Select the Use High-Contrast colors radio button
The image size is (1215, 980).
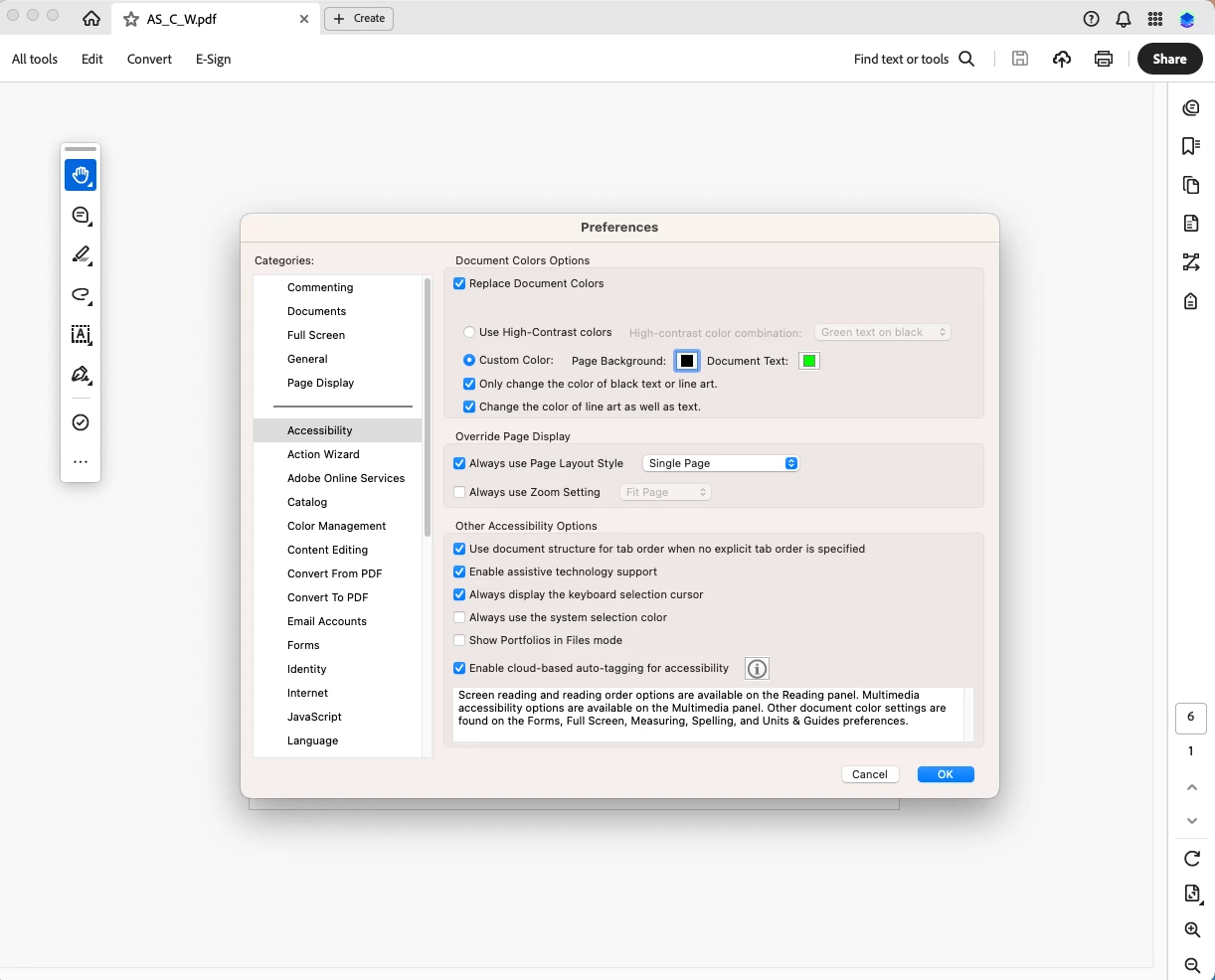469,332
